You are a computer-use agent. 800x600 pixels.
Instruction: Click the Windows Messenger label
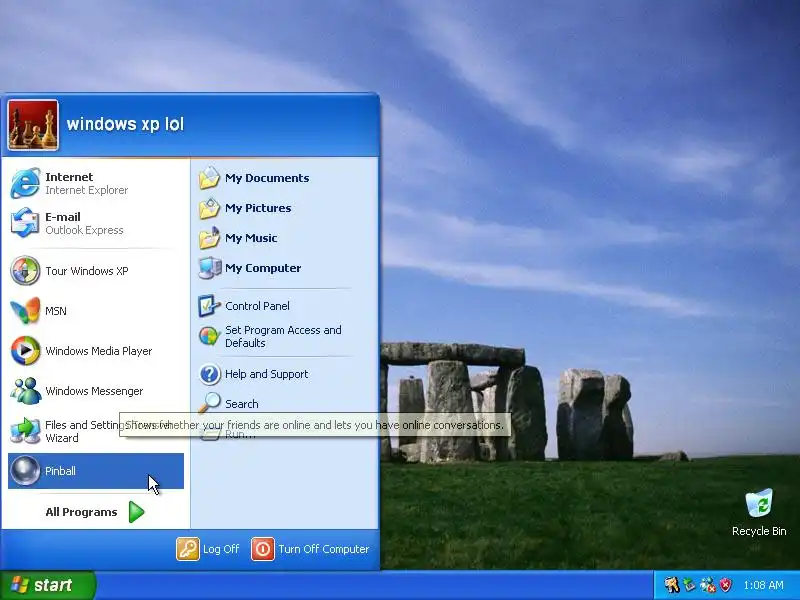point(94,391)
